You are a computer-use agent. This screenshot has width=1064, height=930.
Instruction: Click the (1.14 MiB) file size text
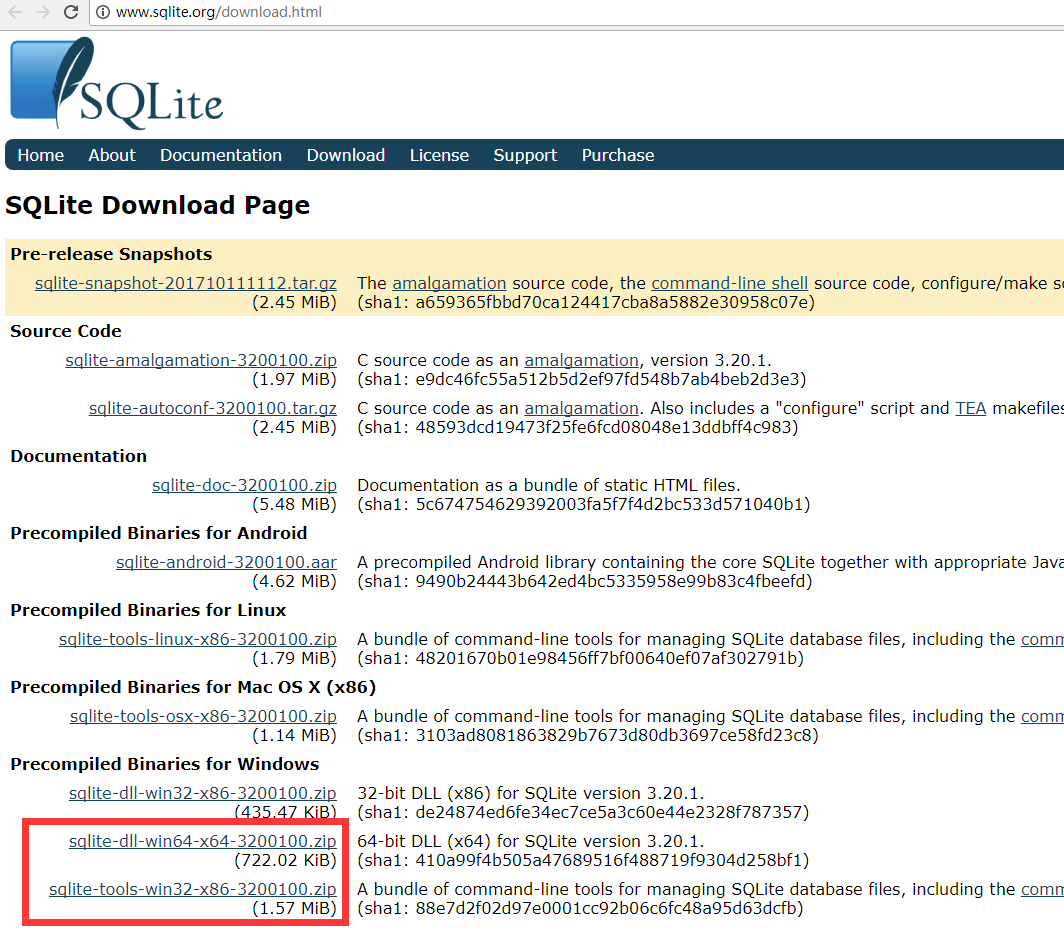click(x=294, y=735)
